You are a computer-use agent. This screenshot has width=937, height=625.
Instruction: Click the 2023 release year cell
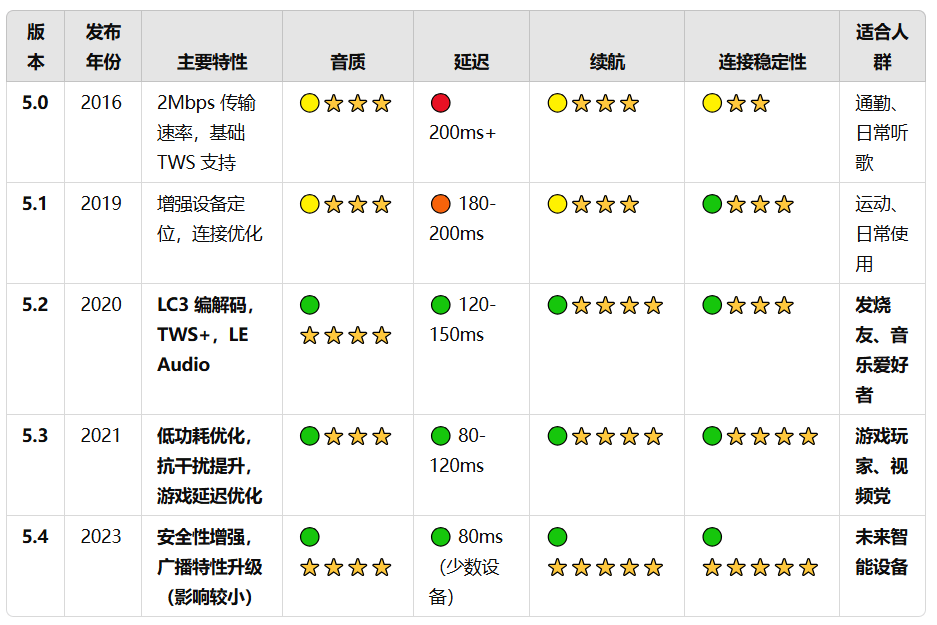point(101,537)
